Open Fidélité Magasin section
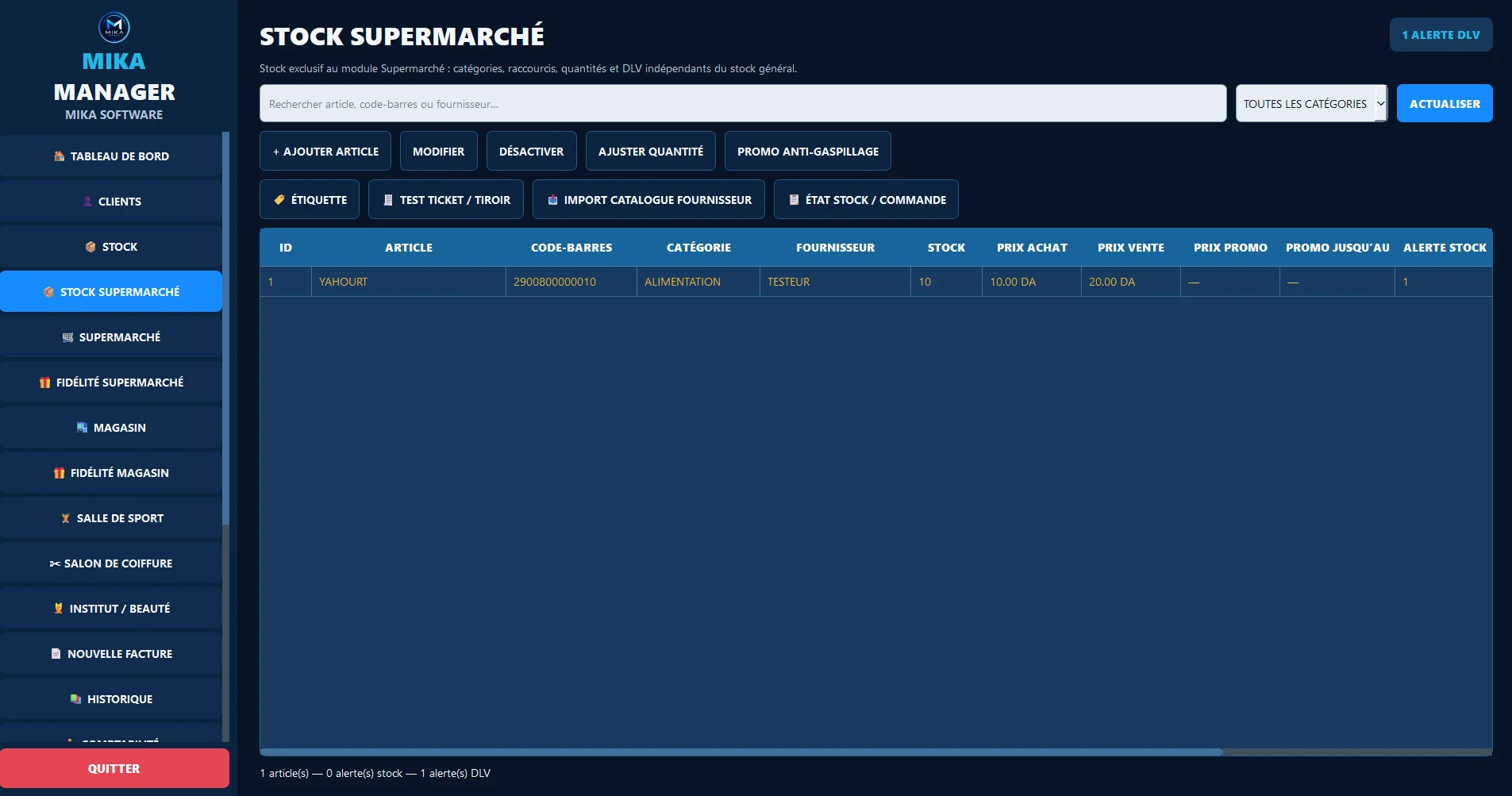This screenshot has height=796, width=1512. (x=111, y=473)
